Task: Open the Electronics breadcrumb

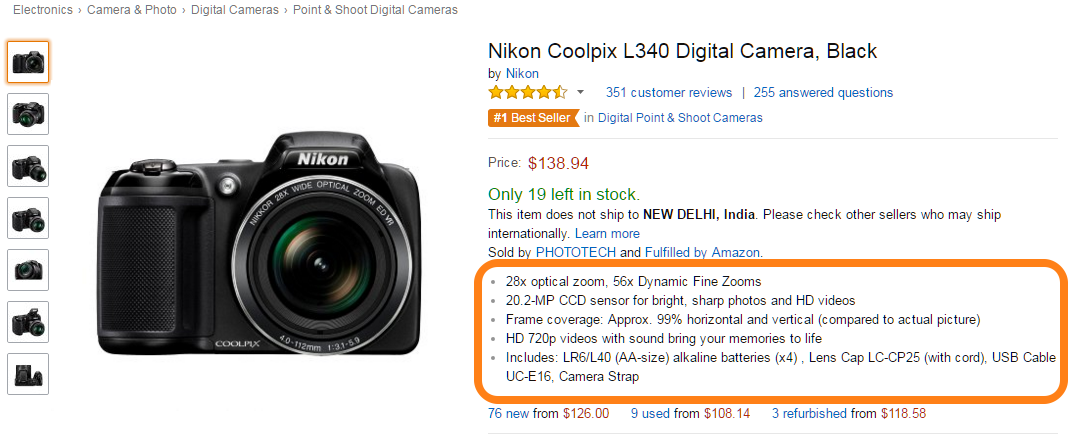Action: coord(43,10)
